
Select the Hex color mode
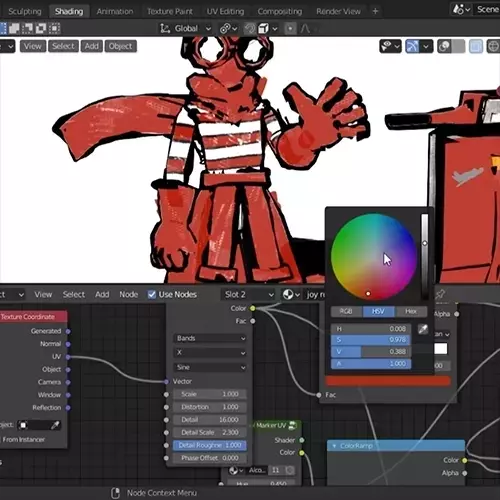[411, 311]
